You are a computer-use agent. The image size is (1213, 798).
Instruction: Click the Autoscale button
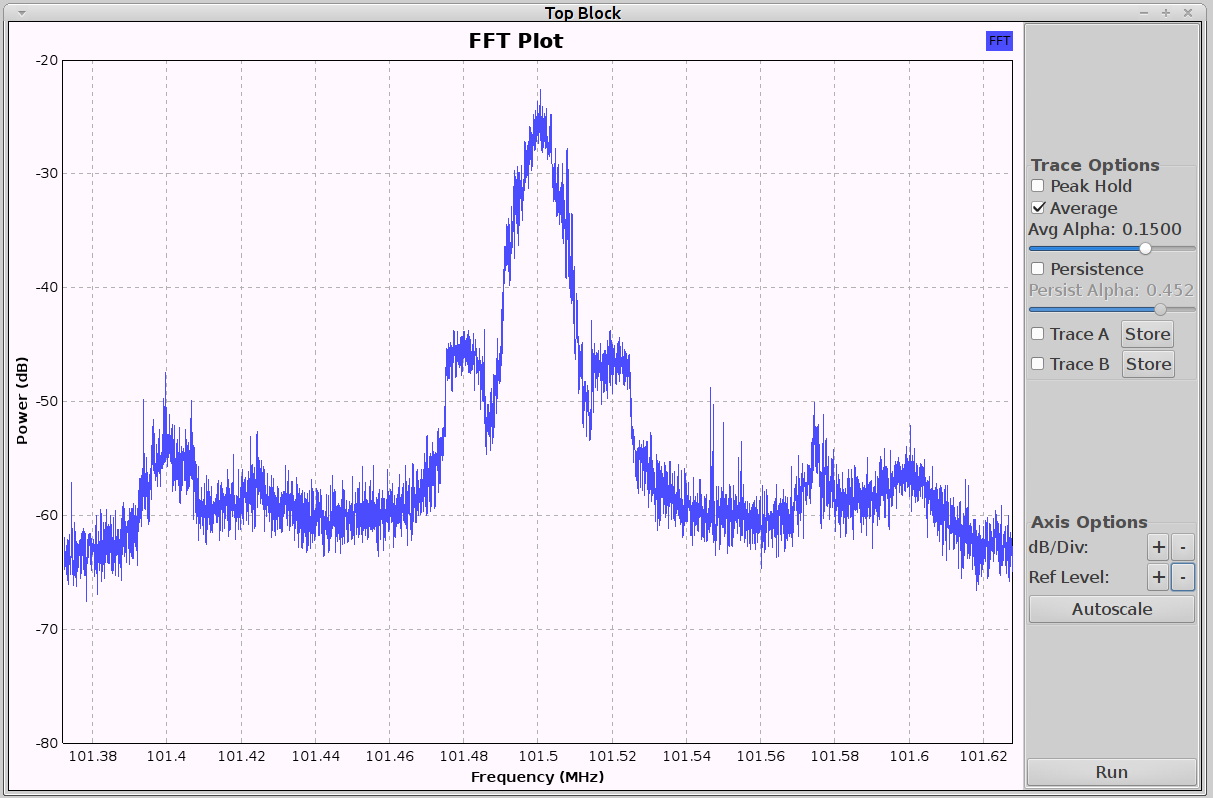[1111, 609]
